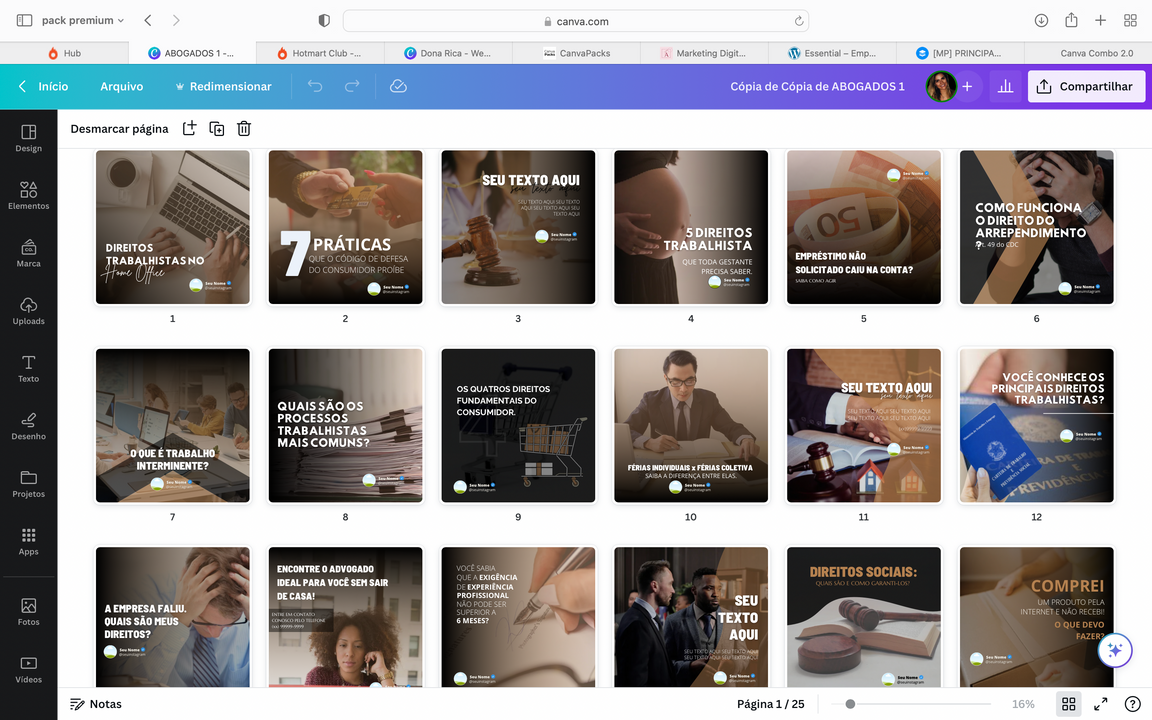Image resolution: width=1152 pixels, height=720 pixels.
Task: Duplicate the selected page using copy icon
Action: (216, 128)
